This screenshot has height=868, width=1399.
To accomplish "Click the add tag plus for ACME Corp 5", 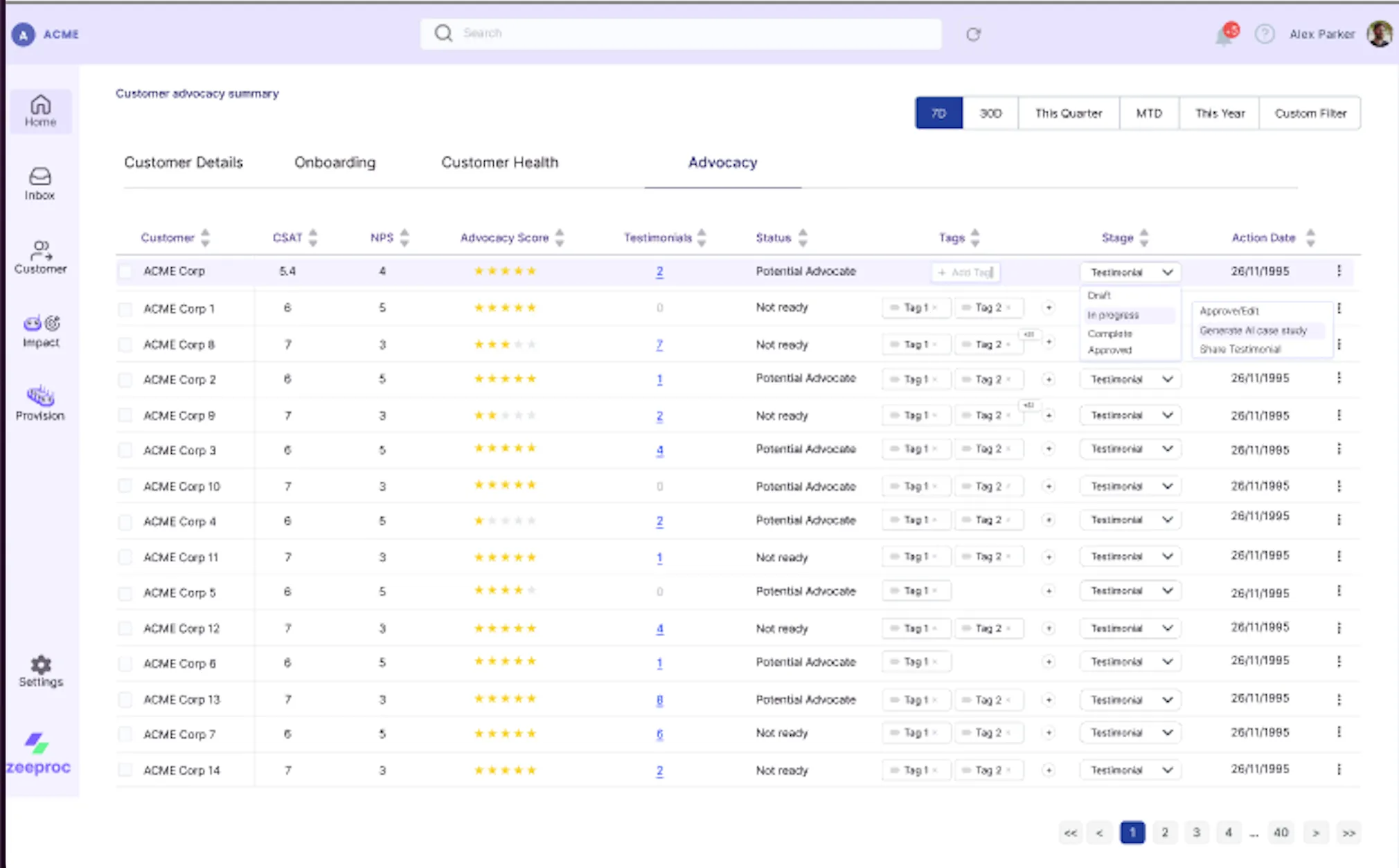I will click(x=1049, y=591).
